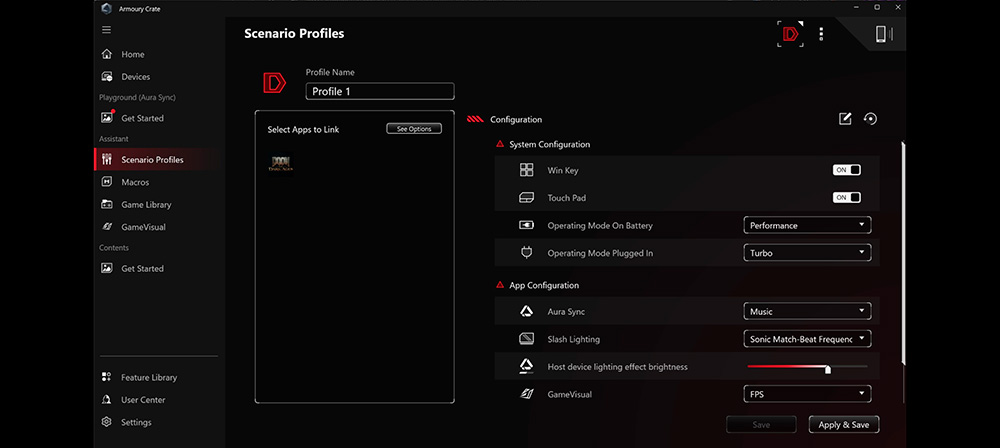The image size is (1000, 448).
Task: Click the Armoury Crate logo icon
Action: pos(107,9)
